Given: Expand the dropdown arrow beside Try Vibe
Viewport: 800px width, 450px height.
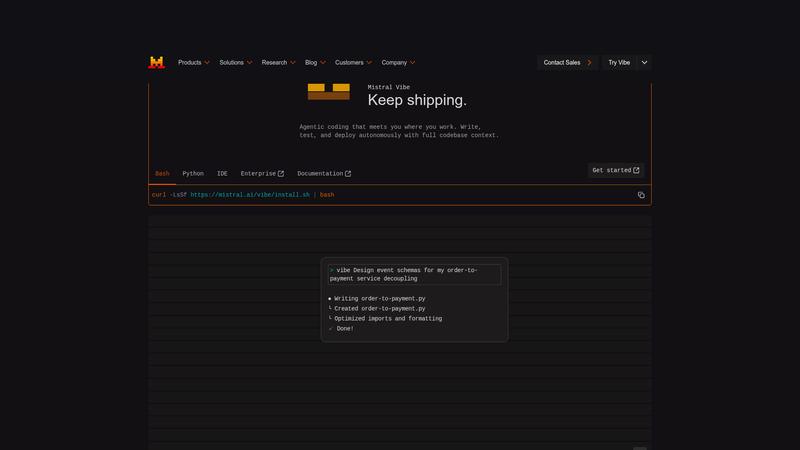Looking at the screenshot, I should [x=644, y=63].
